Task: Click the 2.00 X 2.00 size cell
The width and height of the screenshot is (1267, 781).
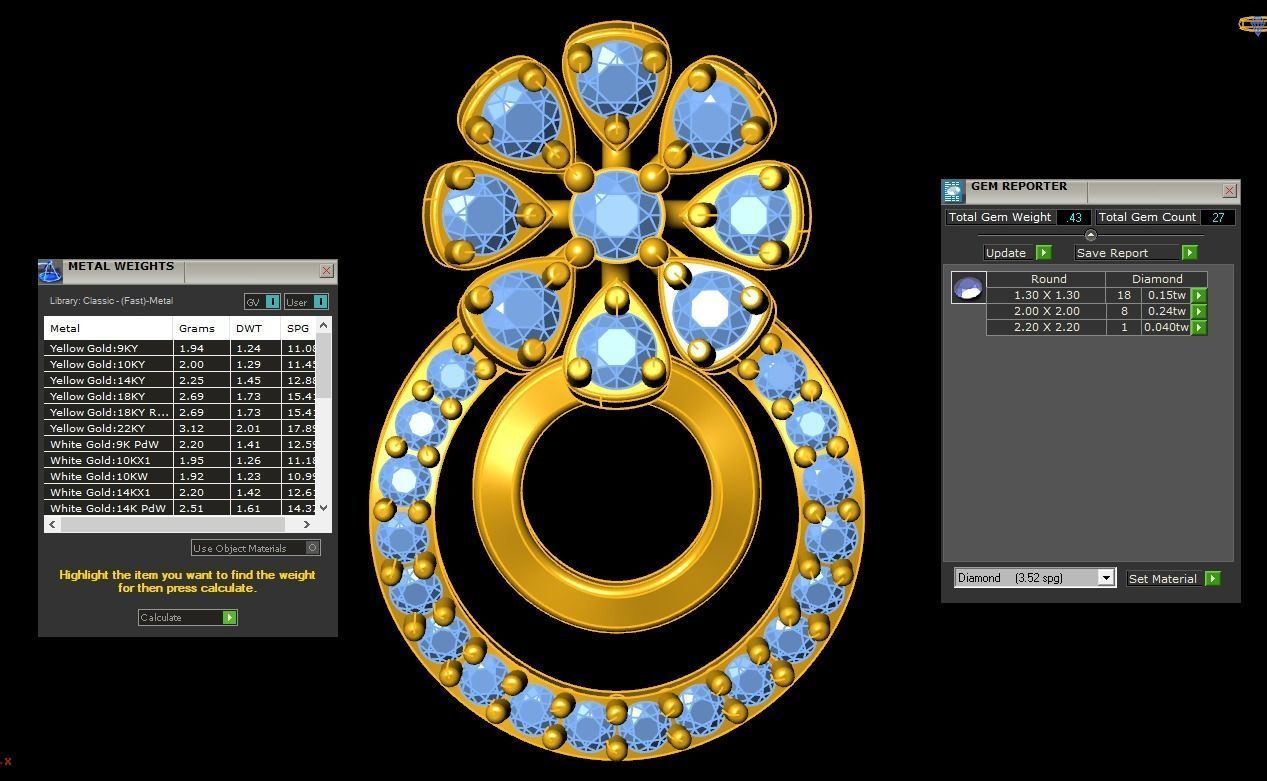Action: 1046,311
